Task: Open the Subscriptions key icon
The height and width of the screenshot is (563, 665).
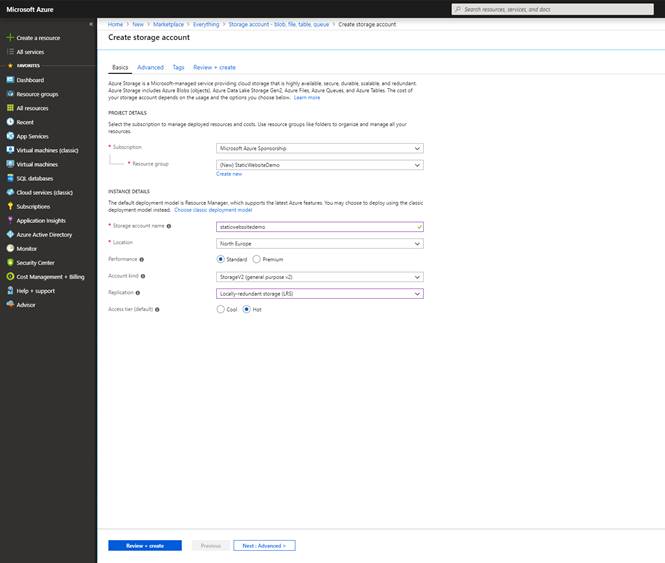Action: 10,206
